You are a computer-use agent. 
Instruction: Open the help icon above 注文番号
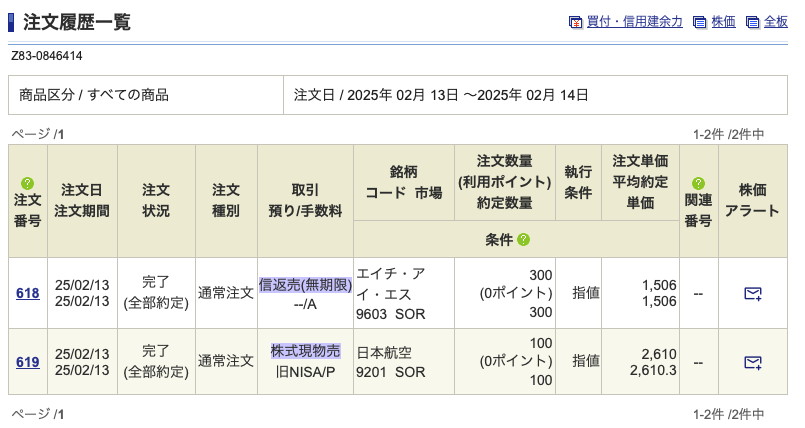tap(27, 183)
